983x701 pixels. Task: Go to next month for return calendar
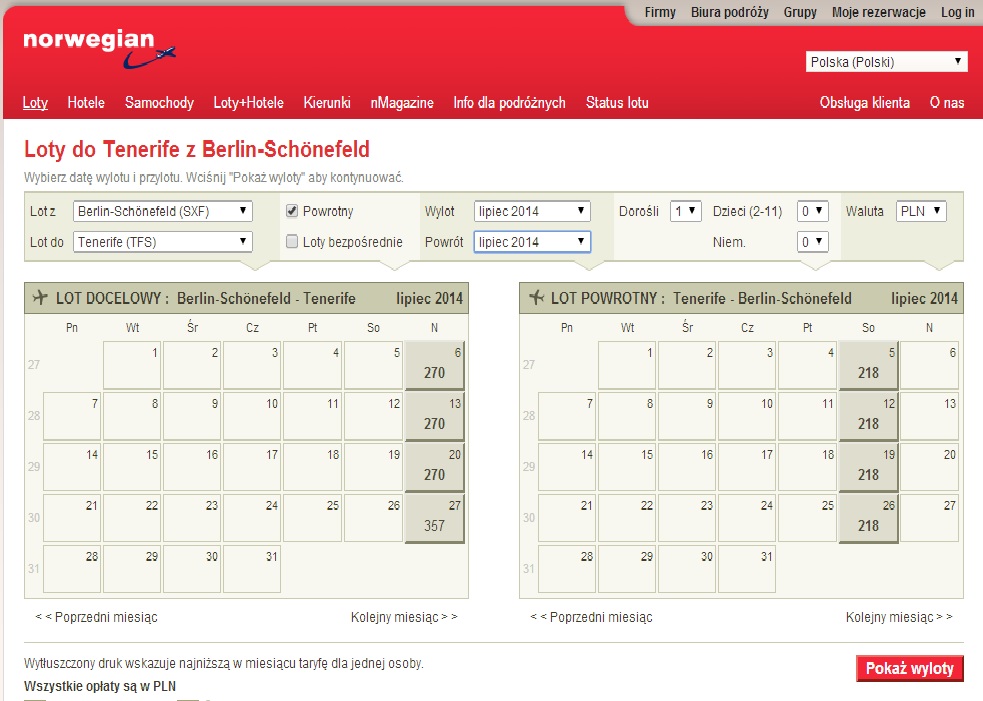coord(899,617)
